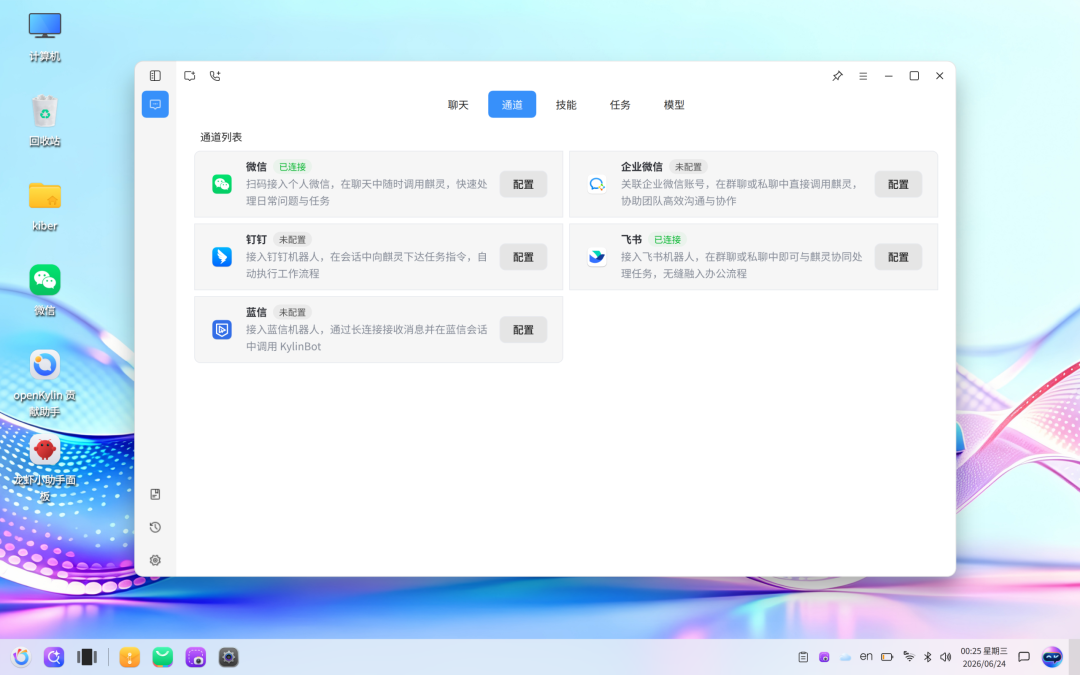Click 配置 for 飞书
Viewport: 1080px width, 675px height.
click(x=898, y=257)
